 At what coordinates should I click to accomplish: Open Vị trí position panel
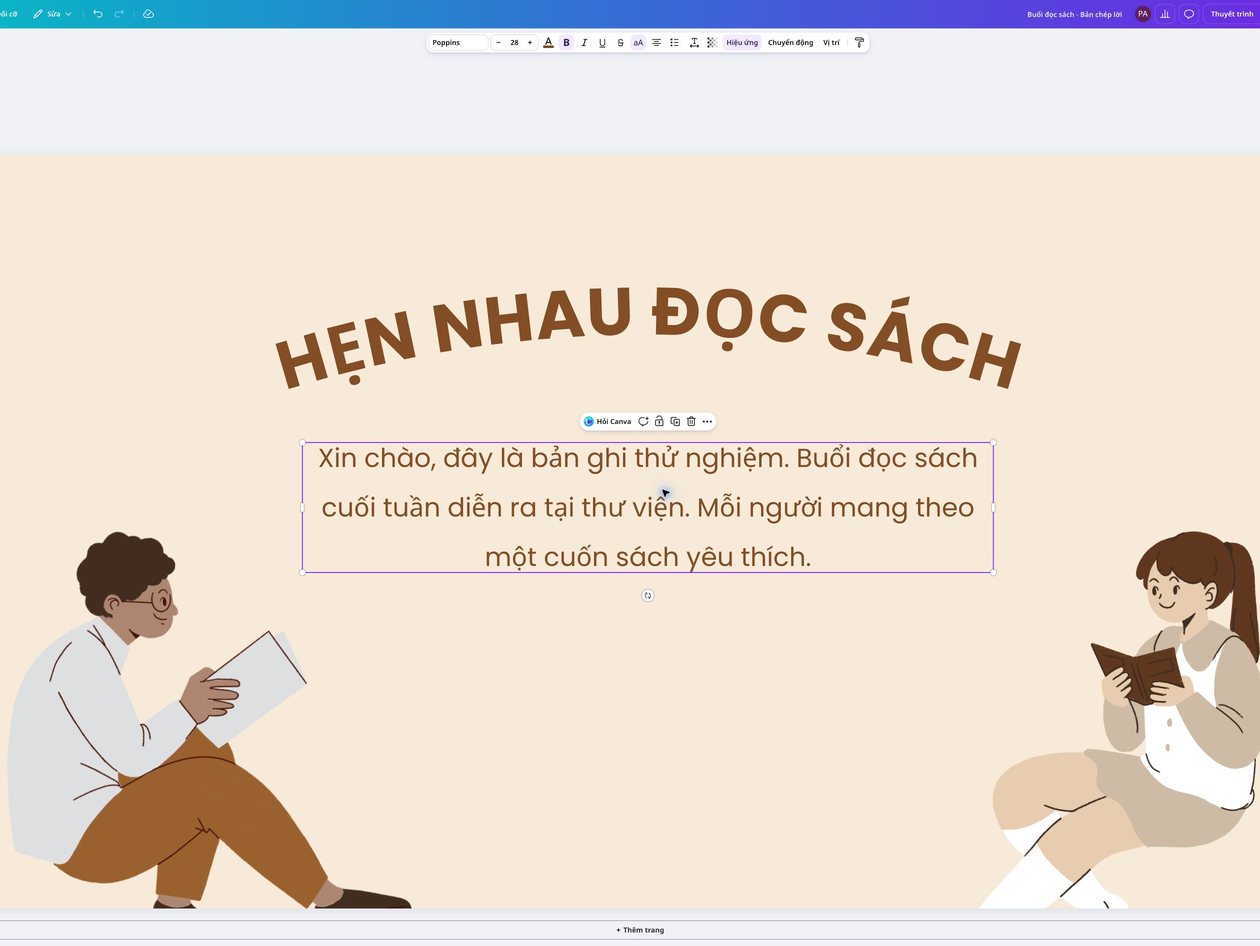click(x=831, y=43)
